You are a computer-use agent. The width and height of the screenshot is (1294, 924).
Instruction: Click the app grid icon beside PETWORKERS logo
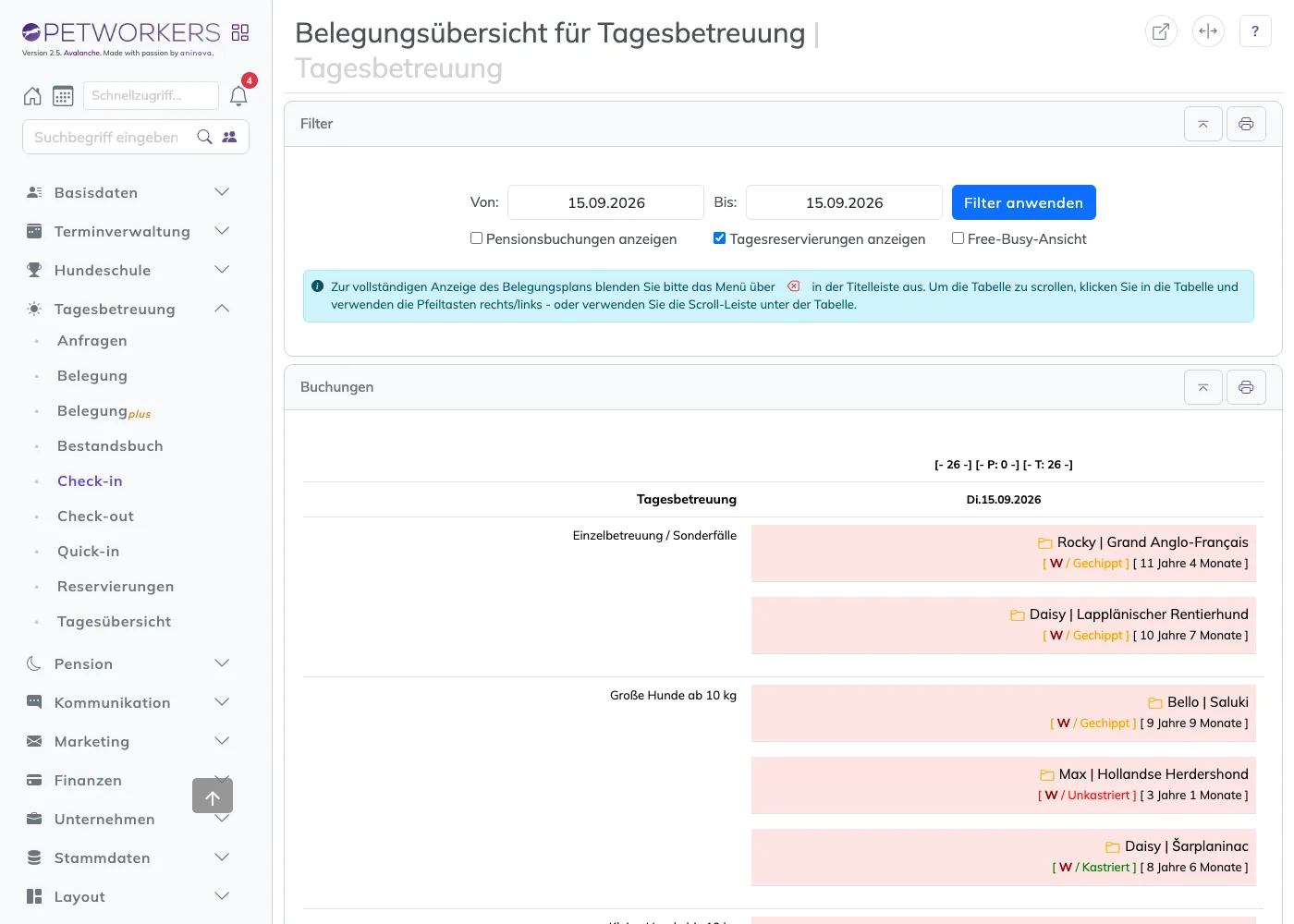click(240, 32)
